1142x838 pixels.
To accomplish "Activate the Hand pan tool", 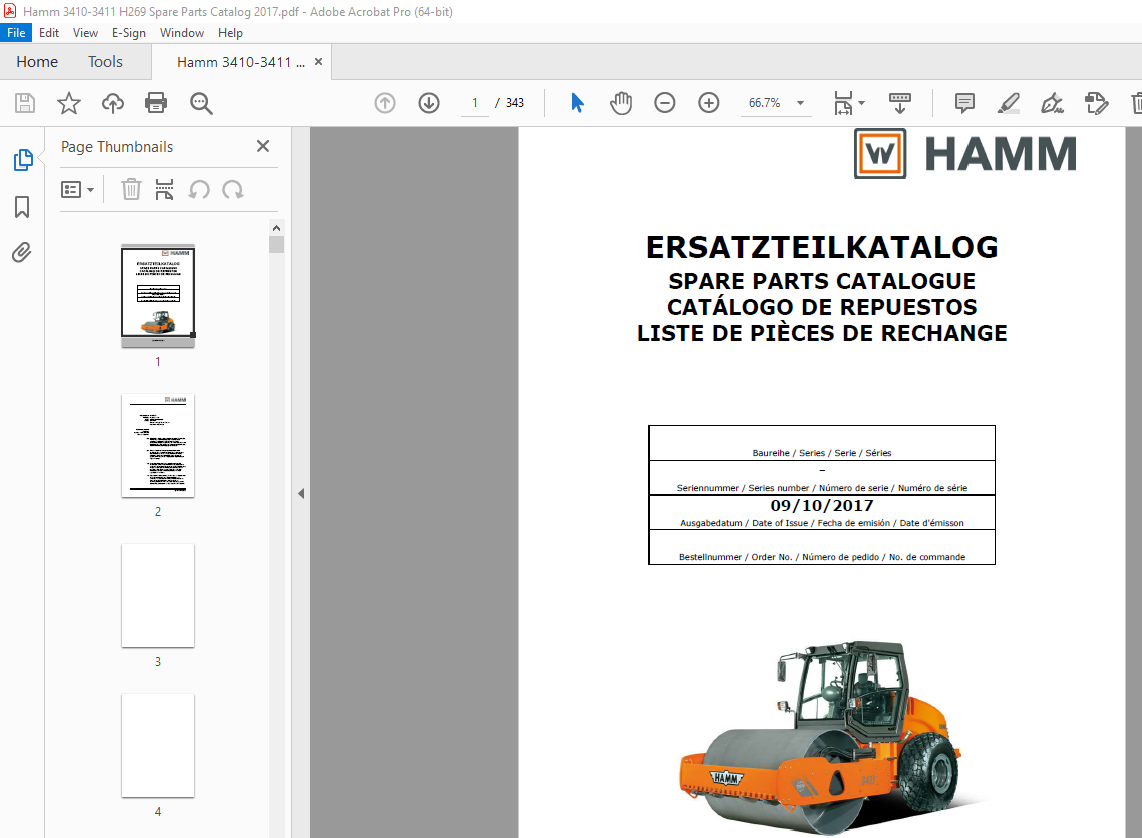I will pyautogui.click(x=621, y=103).
